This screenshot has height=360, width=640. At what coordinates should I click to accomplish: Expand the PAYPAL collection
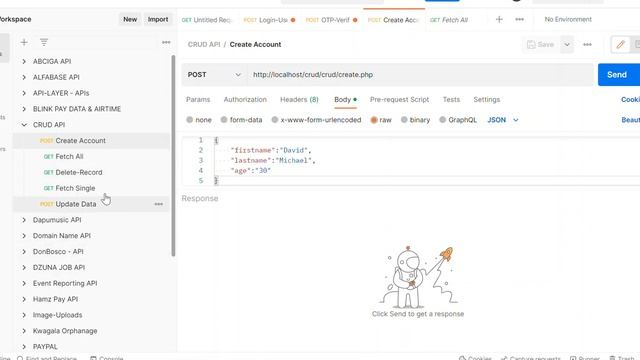24,347
